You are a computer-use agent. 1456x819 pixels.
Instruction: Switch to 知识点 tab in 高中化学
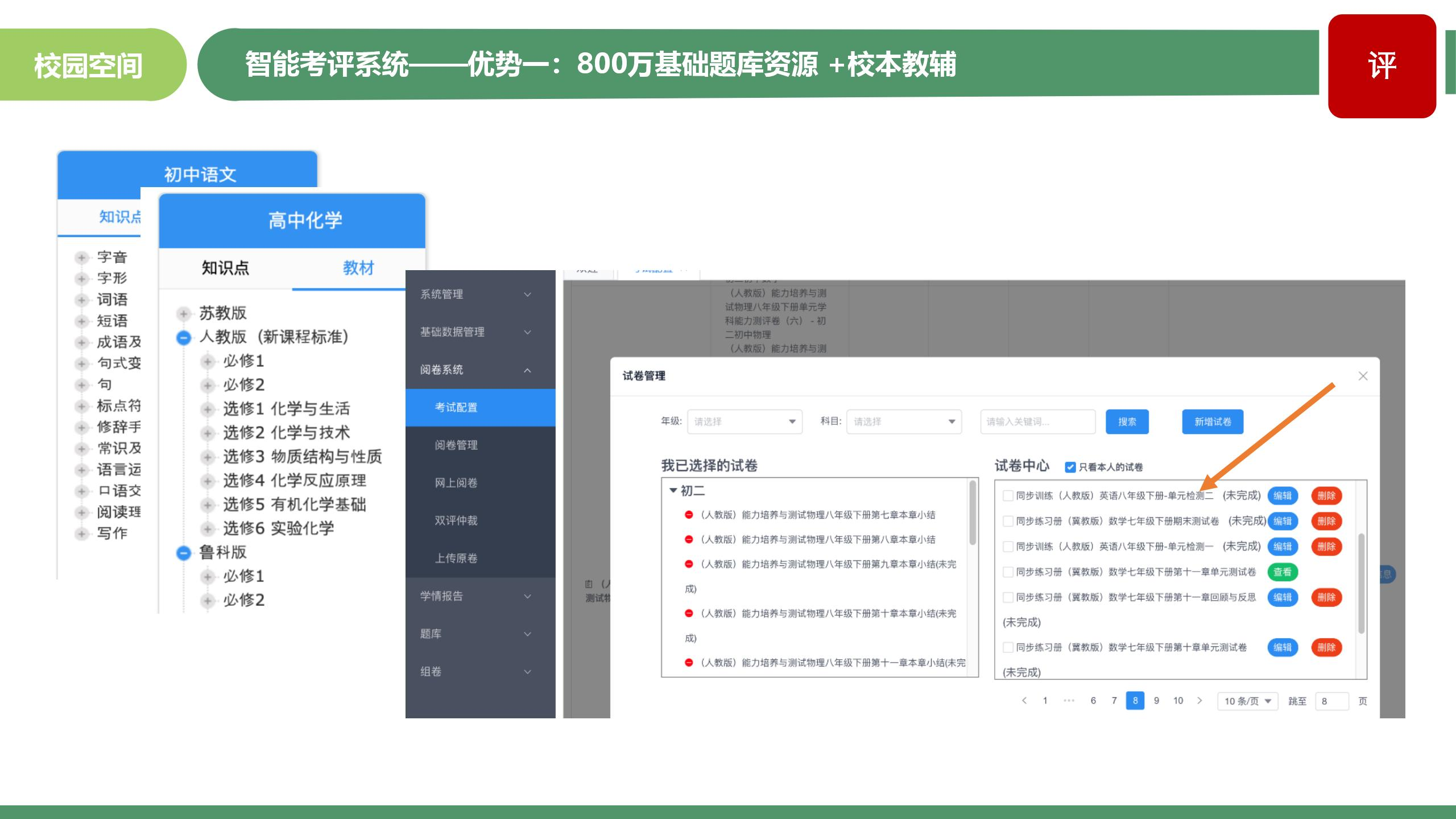pyautogui.click(x=225, y=268)
